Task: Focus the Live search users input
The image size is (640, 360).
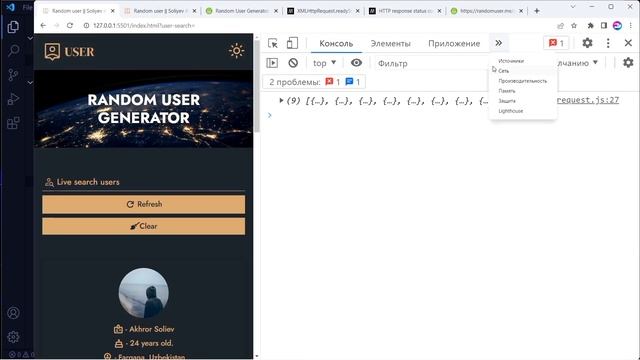Action: point(144,182)
